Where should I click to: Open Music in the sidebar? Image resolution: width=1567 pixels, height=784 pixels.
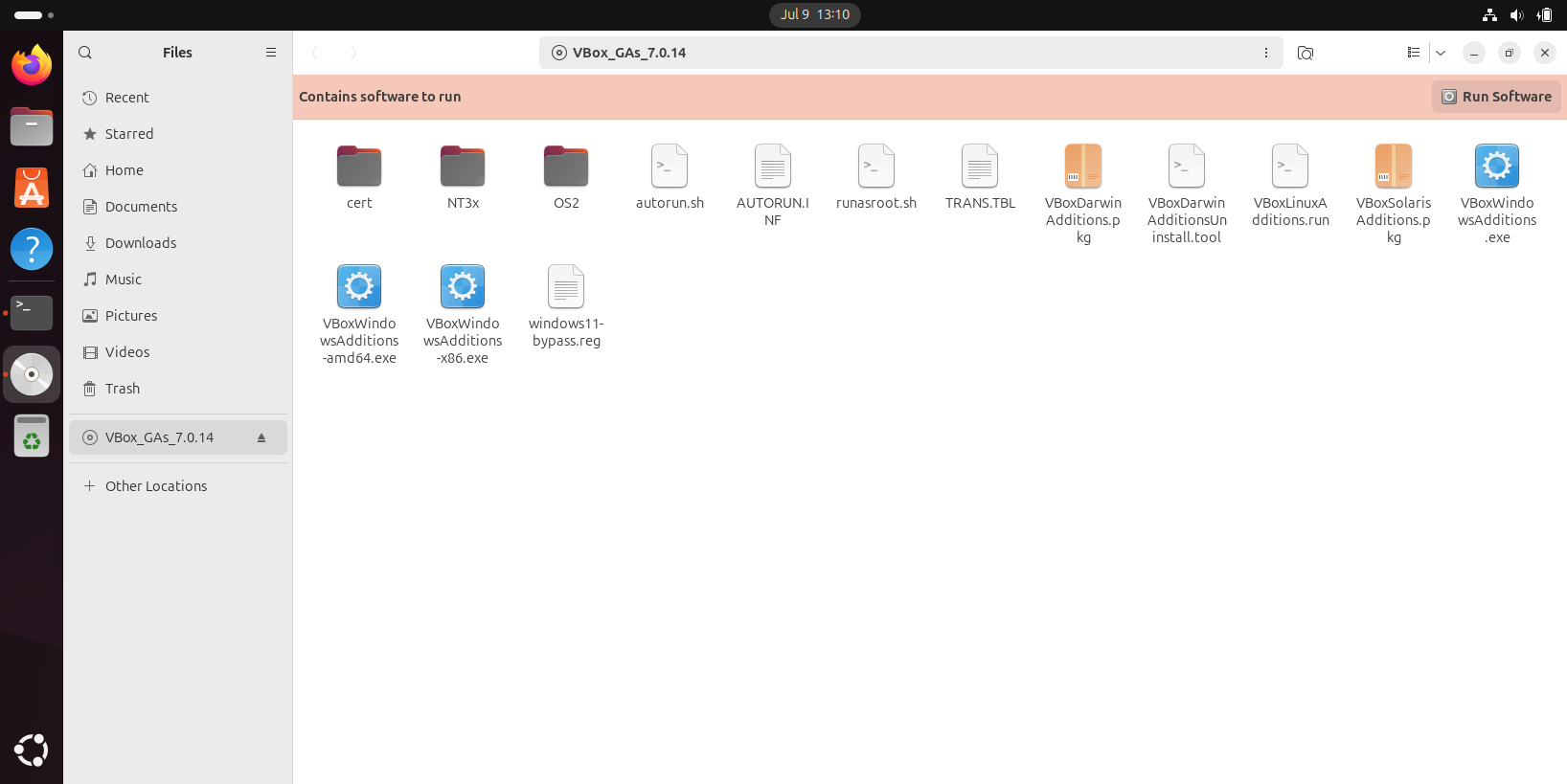[178, 280]
